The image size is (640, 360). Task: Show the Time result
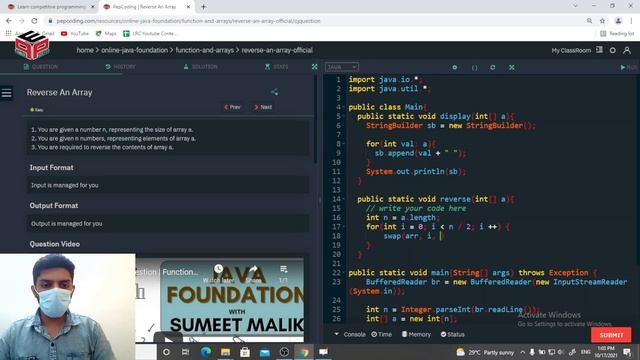[382, 334]
